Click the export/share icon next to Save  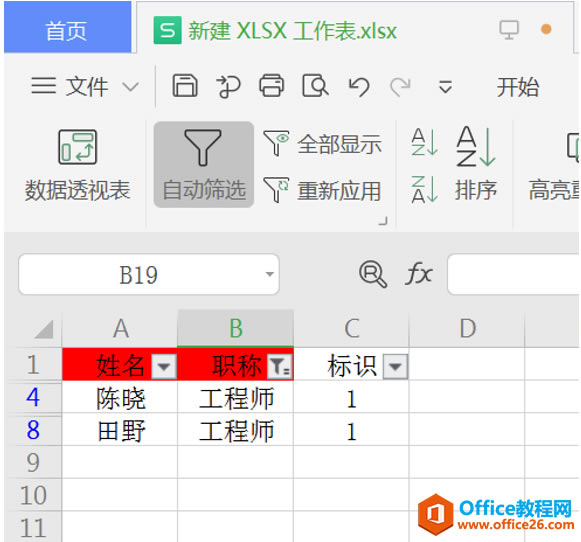pyautogui.click(x=228, y=87)
